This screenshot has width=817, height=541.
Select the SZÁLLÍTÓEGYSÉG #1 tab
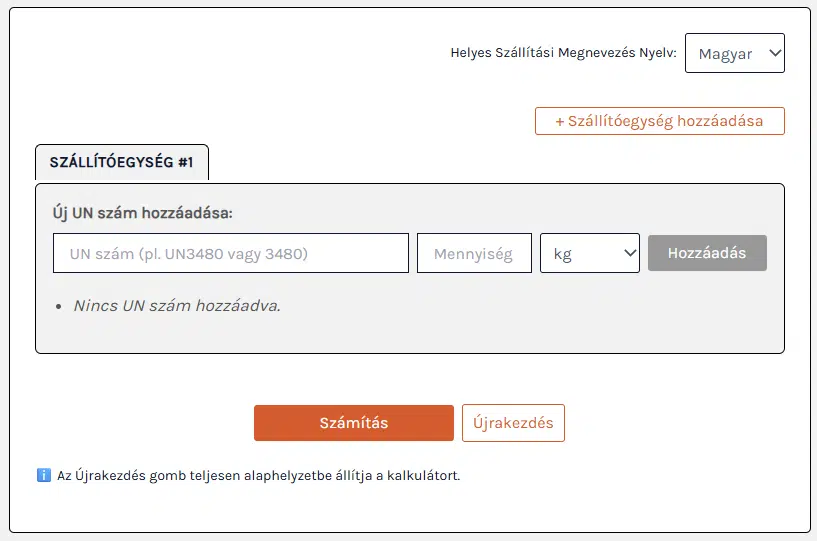pyautogui.click(x=121, y=162)
